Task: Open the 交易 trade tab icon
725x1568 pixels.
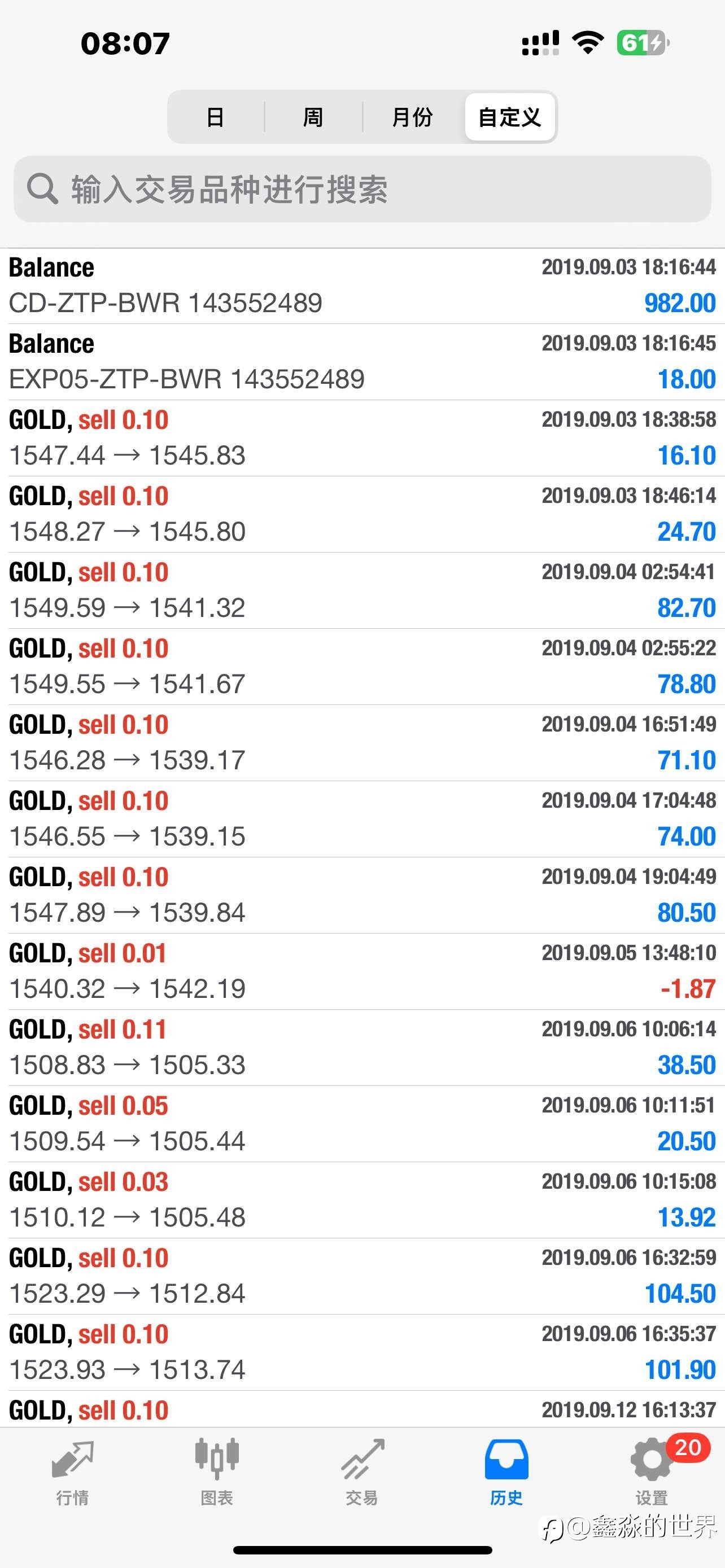Action: (362, 1460)
